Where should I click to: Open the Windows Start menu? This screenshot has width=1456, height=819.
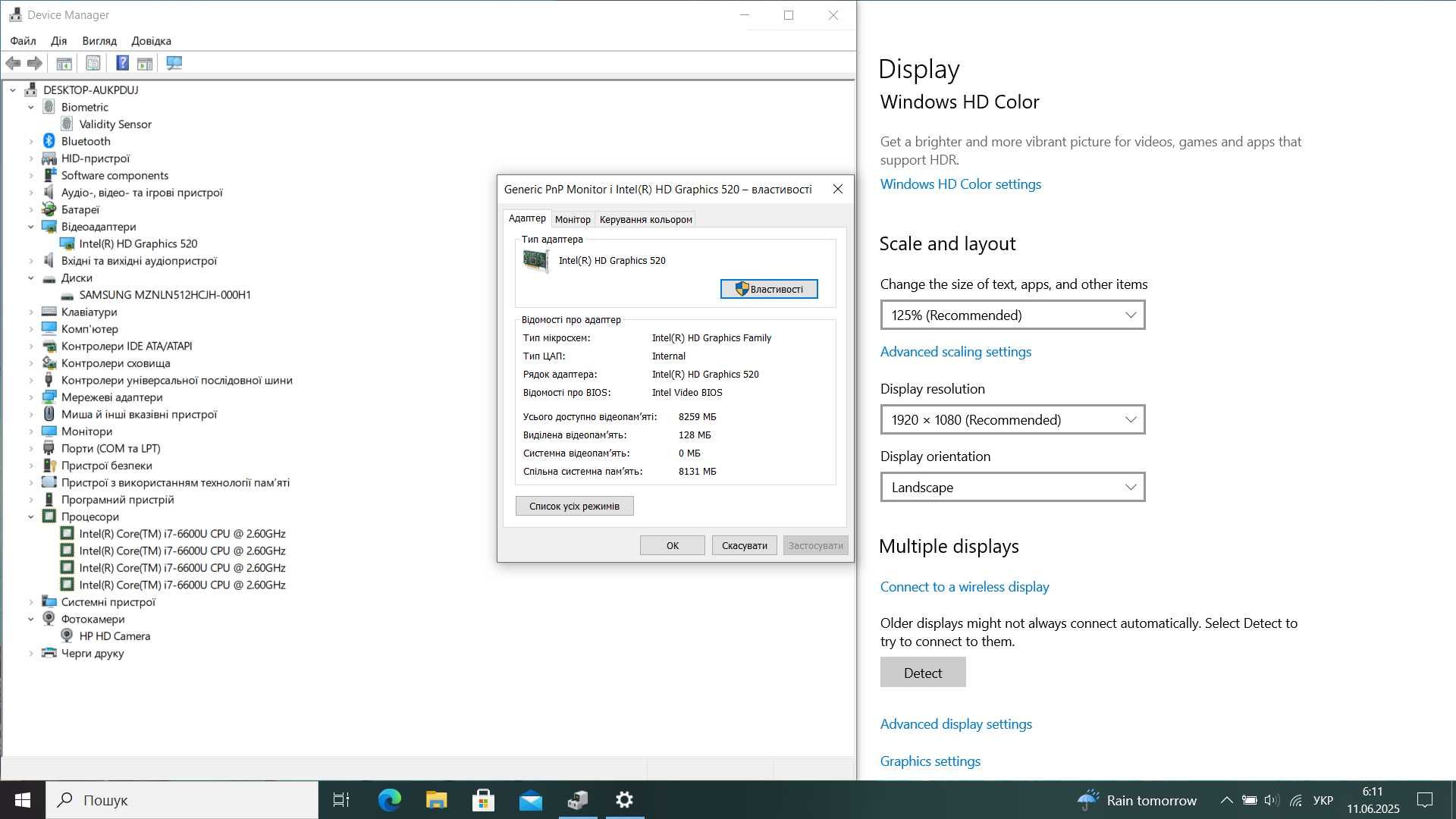tap(23, 799)
